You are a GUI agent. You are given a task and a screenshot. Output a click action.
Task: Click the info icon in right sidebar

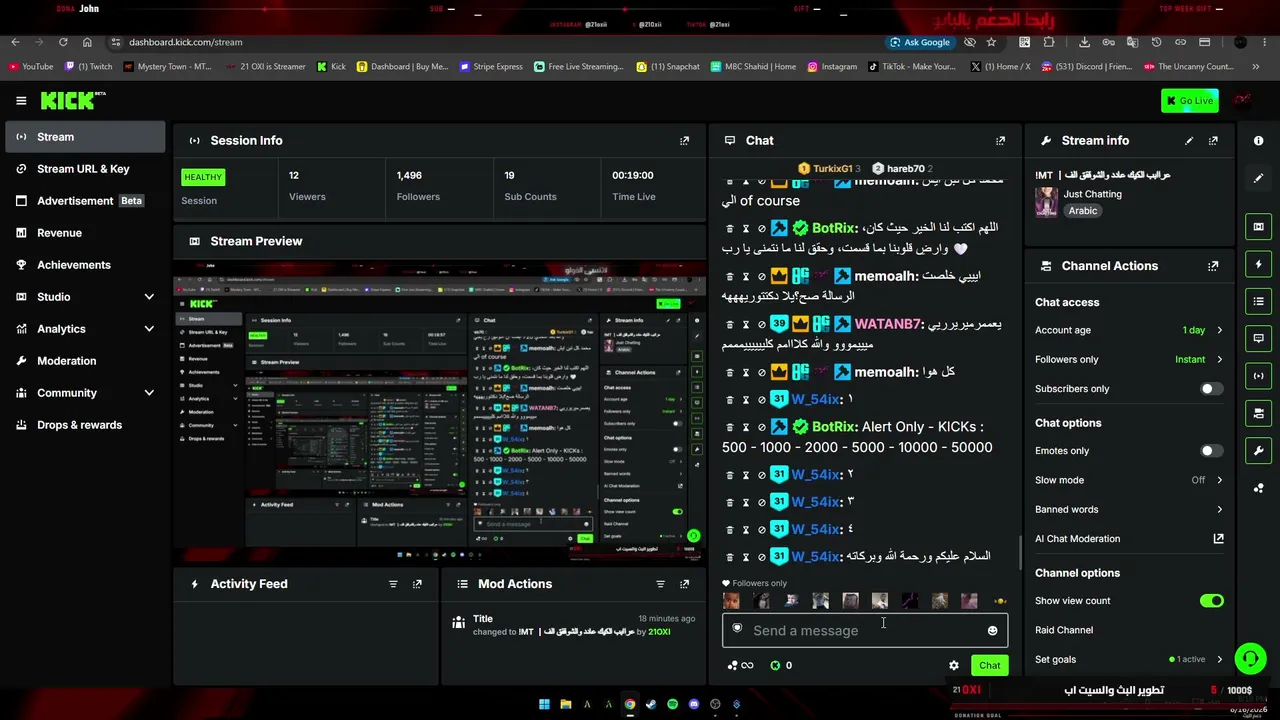(x=1258, y=141)
